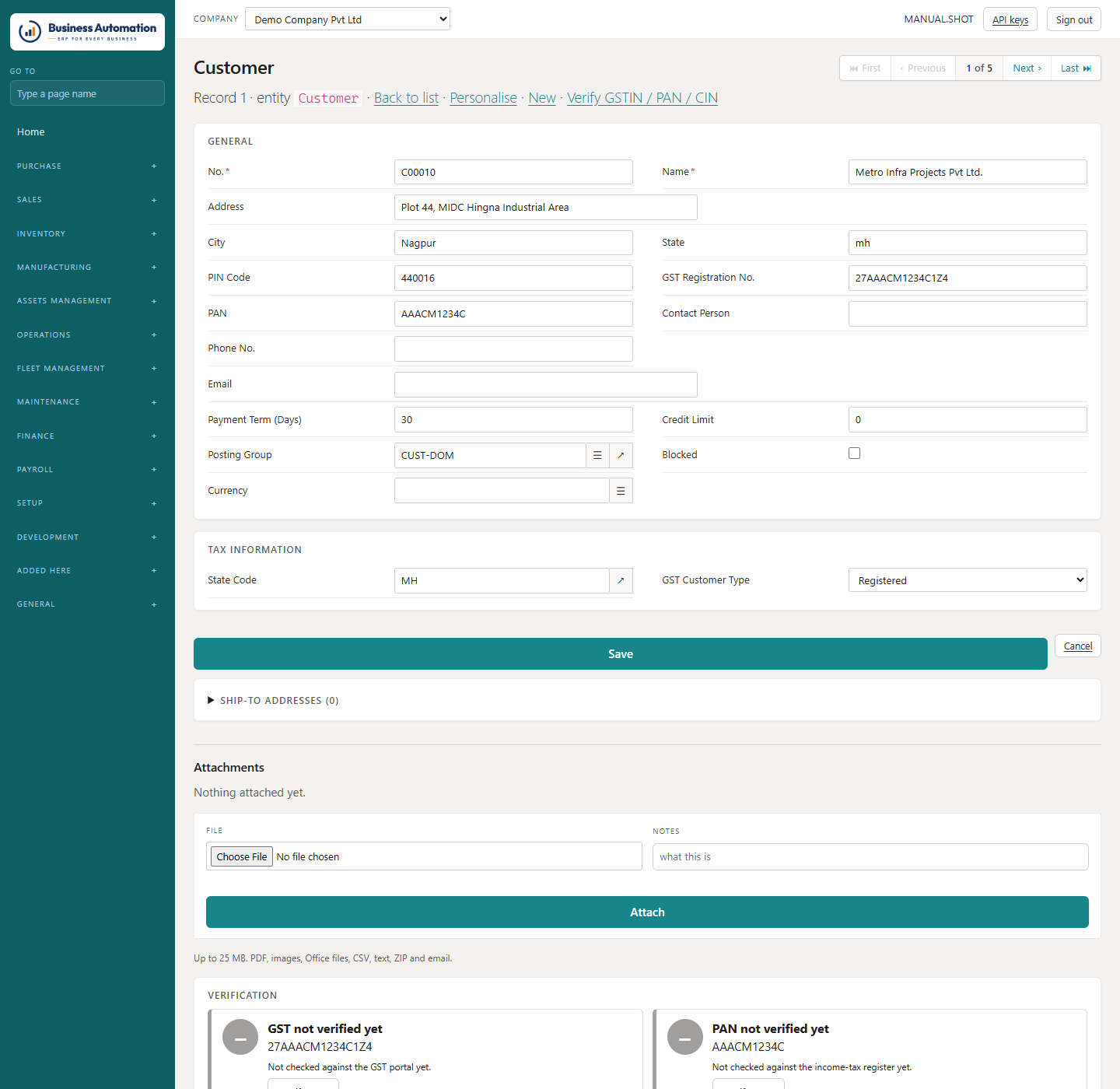Click the attachment Notes input field
This screenshot has width=1120, height=1089.
click(870, 856)
